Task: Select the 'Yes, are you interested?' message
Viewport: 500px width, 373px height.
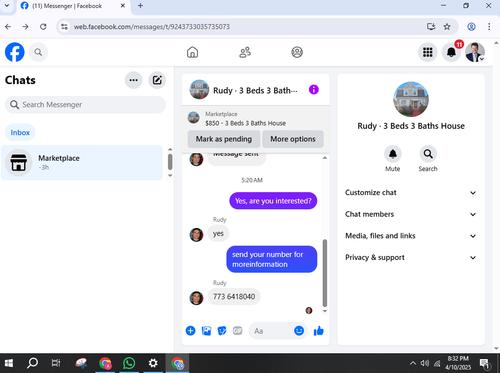Action: point(273,201)
